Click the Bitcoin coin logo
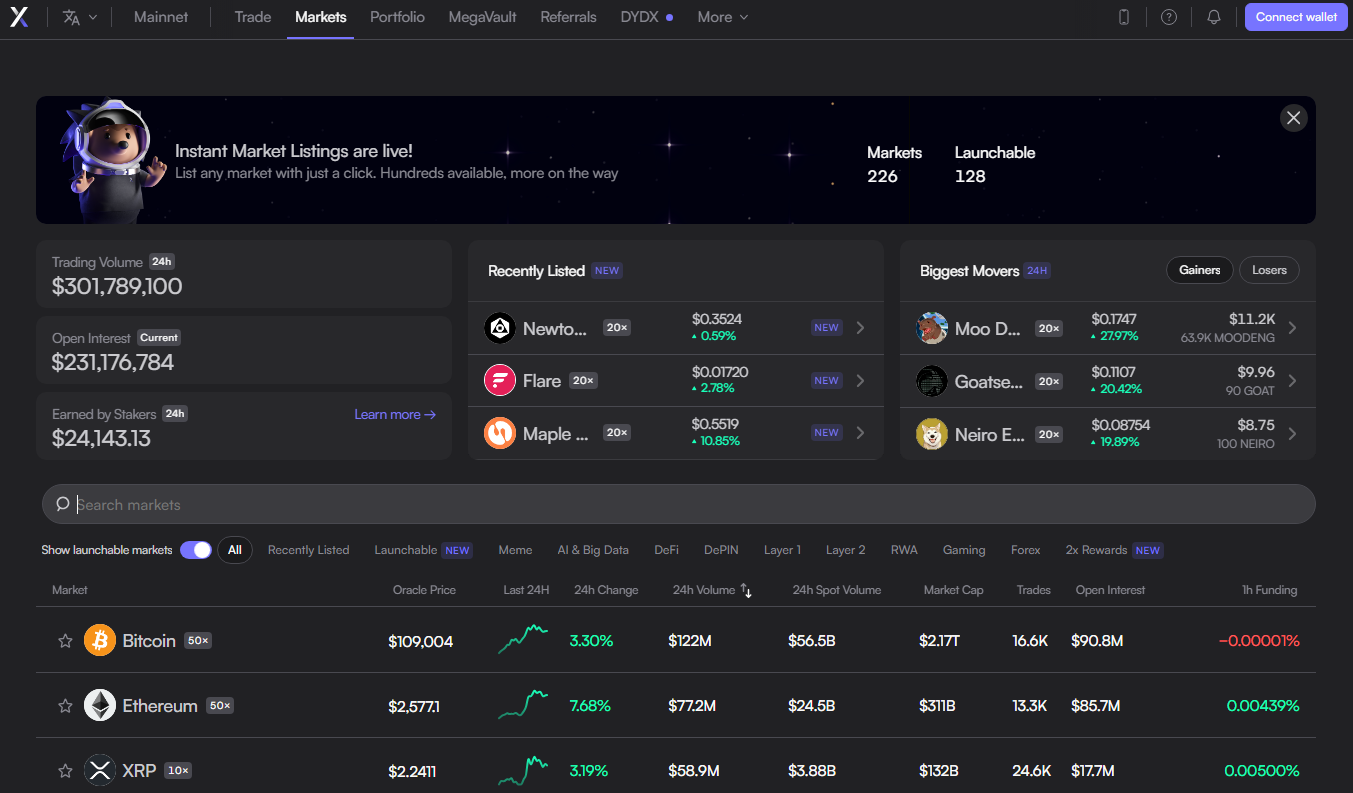Viewport: 1353px width, 793px height. (100, 640)
